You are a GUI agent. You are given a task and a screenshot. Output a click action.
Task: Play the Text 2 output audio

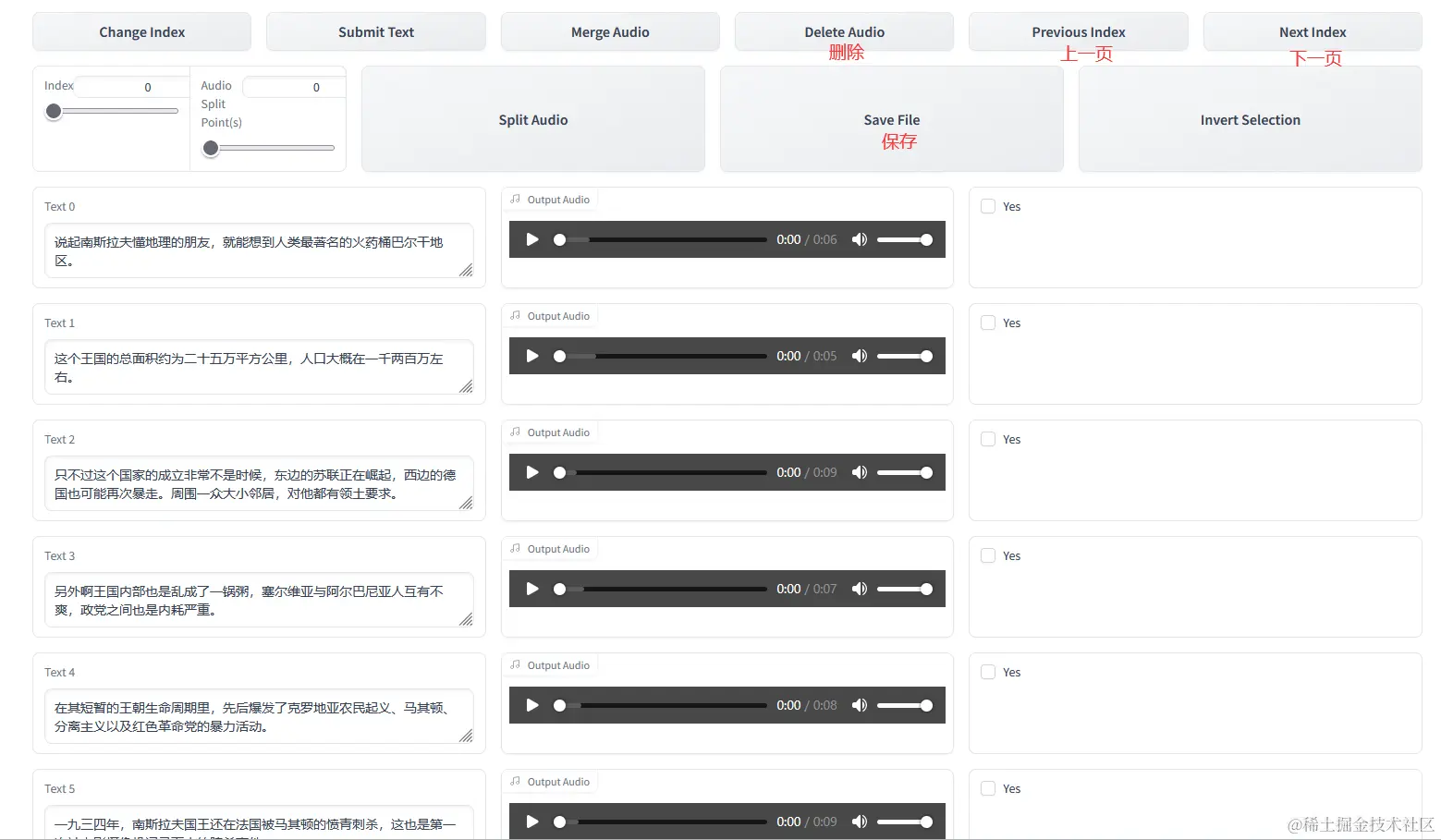pyautogui.click(x=532, y=472)
